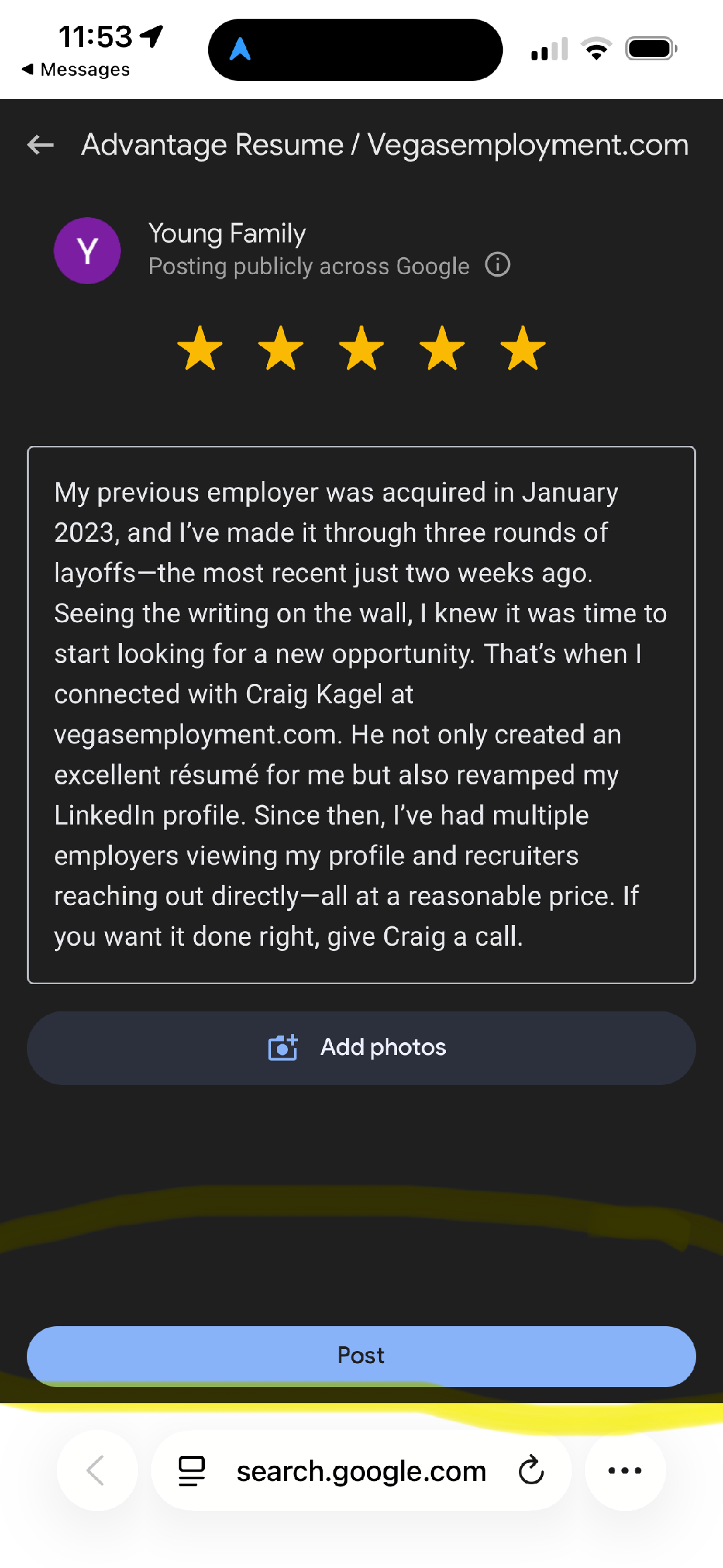Tap inside the review text box
The width and height of the screenshot is (723, 1568).
pyautogui.click(x=361, y=714)
